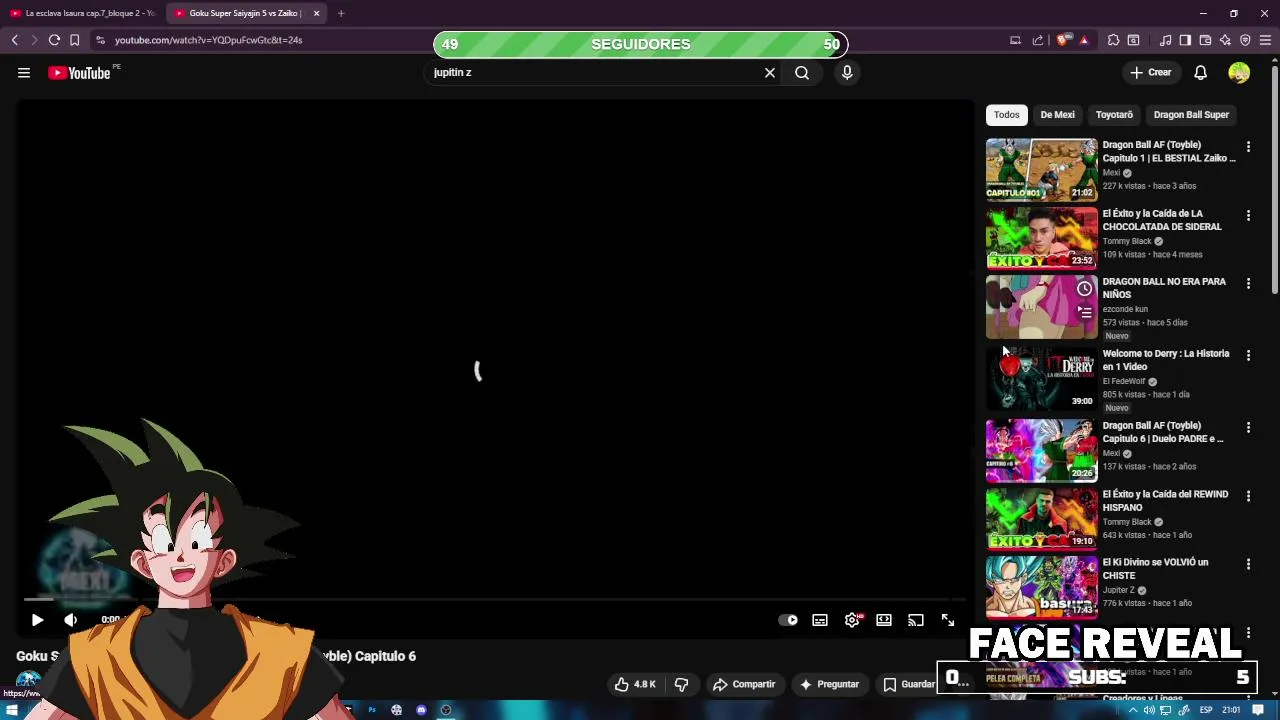Go to the YouTube home logo

pyautogui.click(x=79, y=73)
